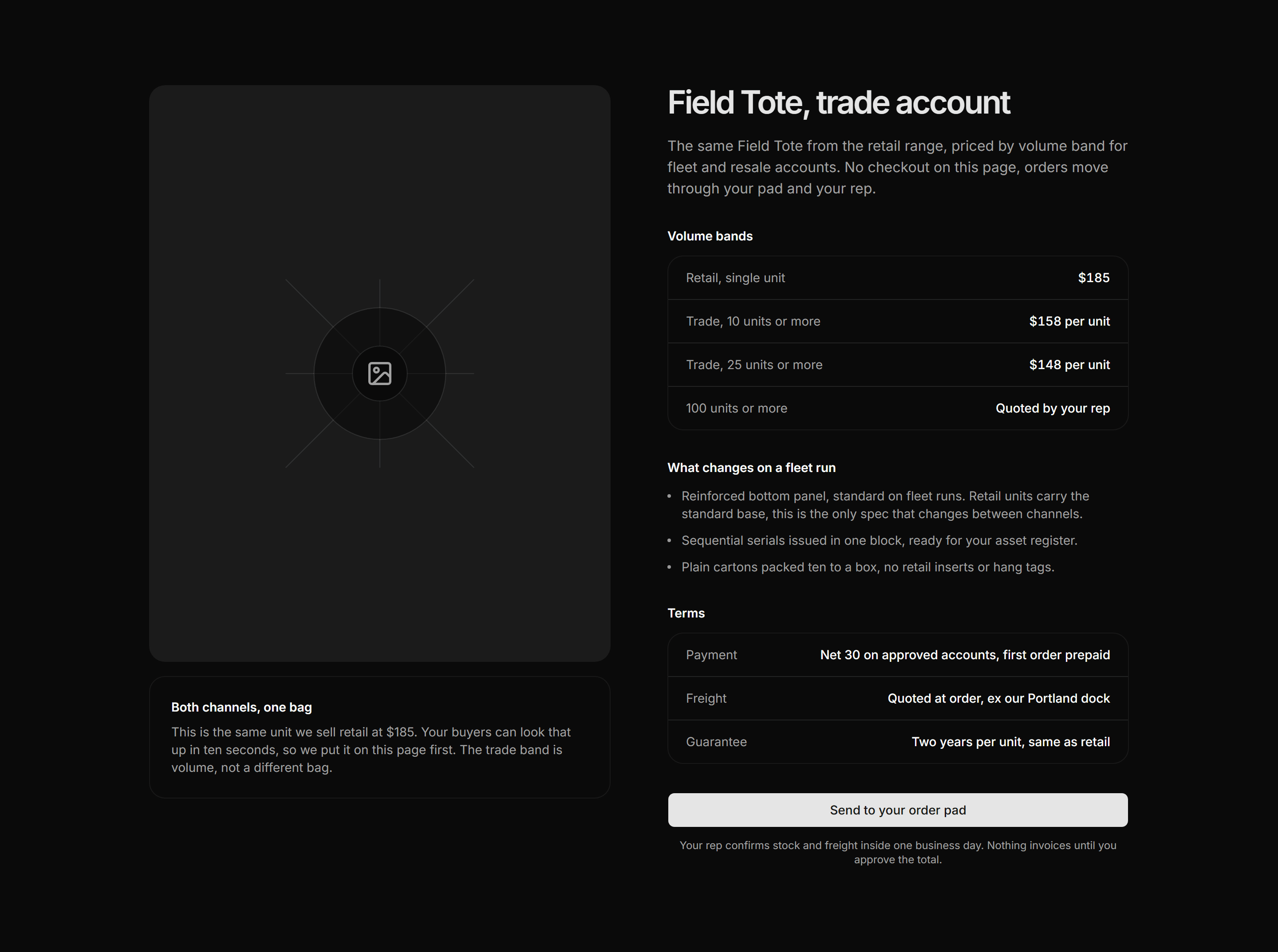1278x952 pixels.
Task: Select the 100 units or more label
Action: [x=736, y=408]
